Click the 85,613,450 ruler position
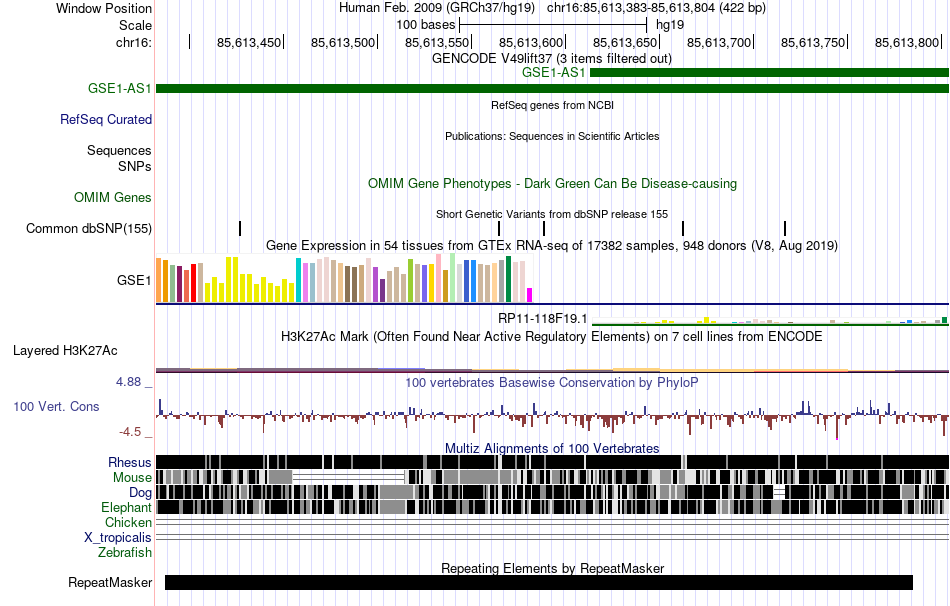 (x=249, y=42)
